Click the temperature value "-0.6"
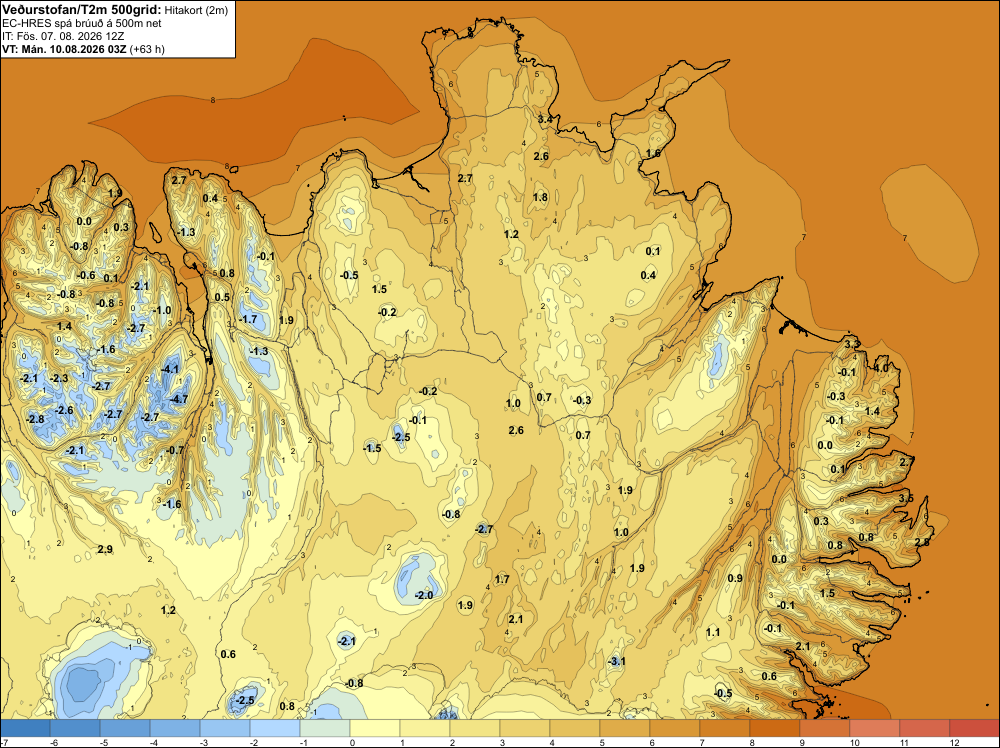 pyautogui.click(x=86, y=275)
